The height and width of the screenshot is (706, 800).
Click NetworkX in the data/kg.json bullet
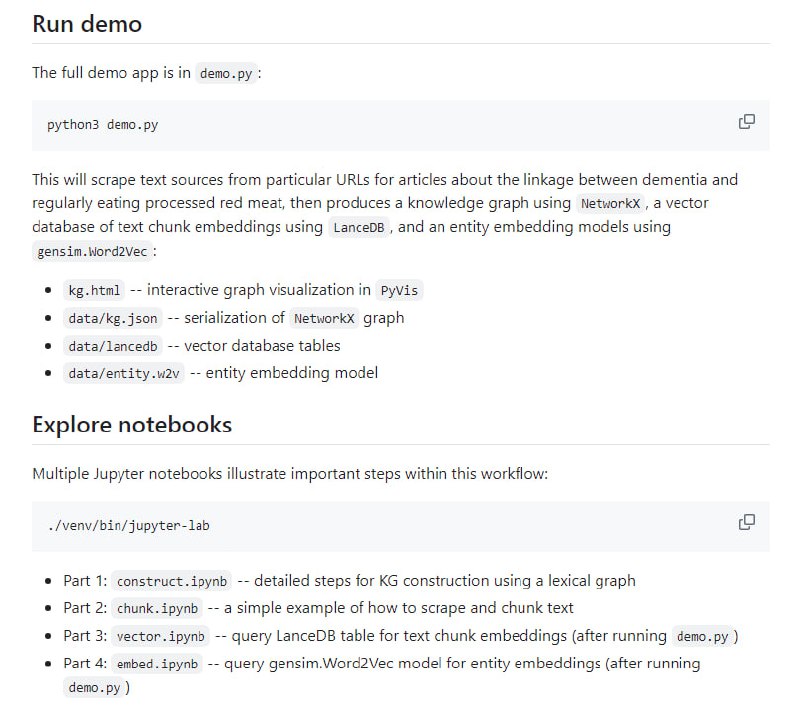point(323,319)
